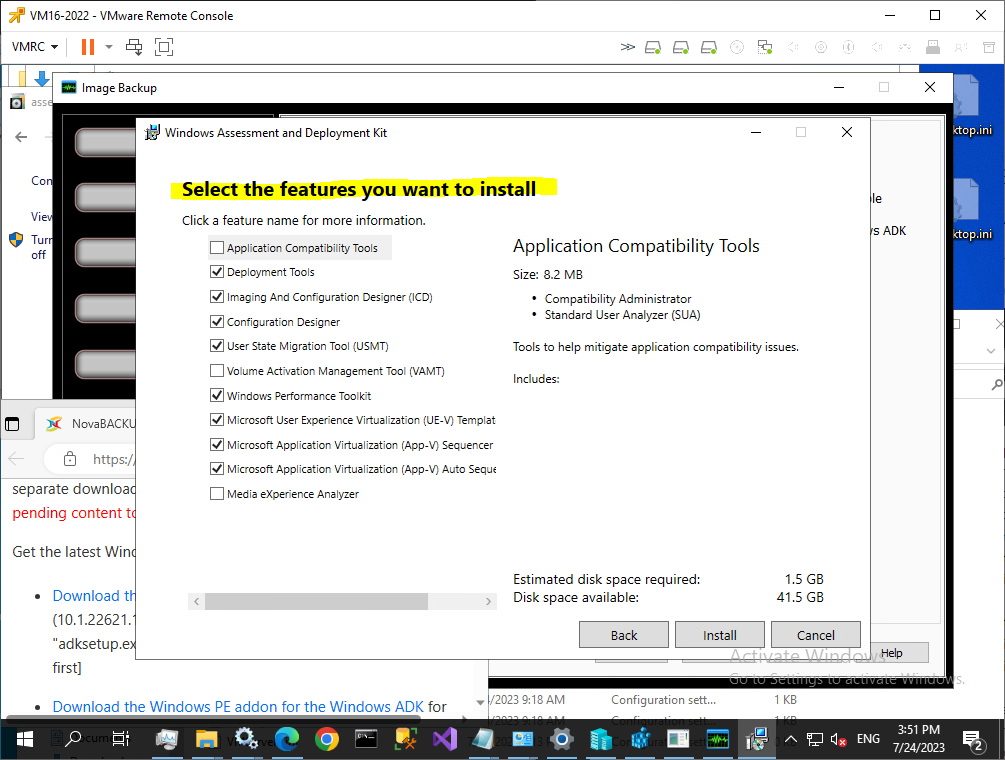Click the network tray icon

point(815,739)
